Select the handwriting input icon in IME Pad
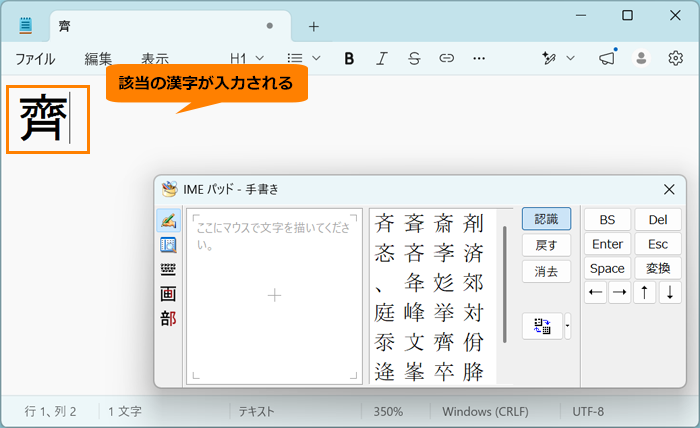 [x=168, y=220]
